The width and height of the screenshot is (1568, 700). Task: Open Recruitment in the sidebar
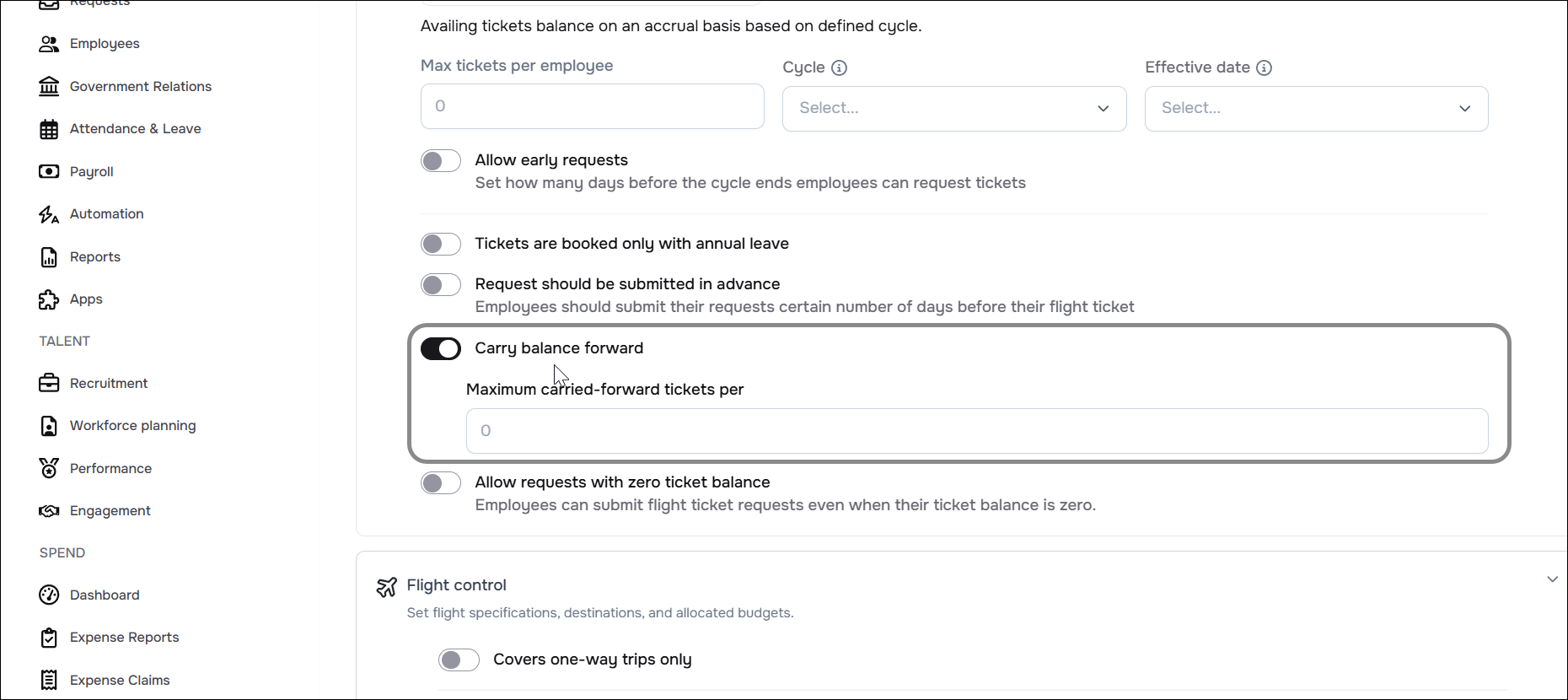coord(109,383)
